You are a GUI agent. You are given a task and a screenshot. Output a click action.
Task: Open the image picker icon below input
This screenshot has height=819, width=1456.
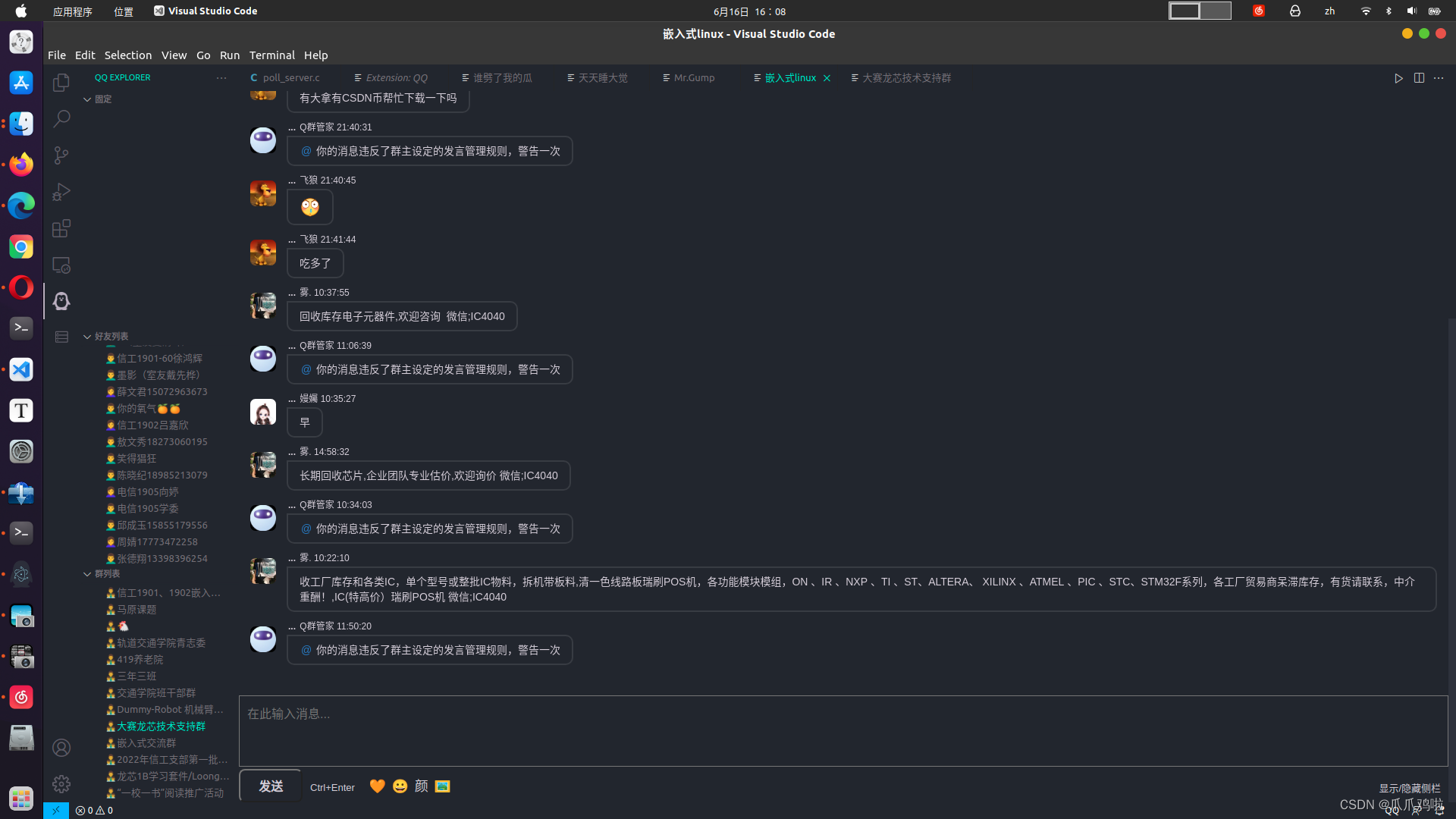[443, 786]
